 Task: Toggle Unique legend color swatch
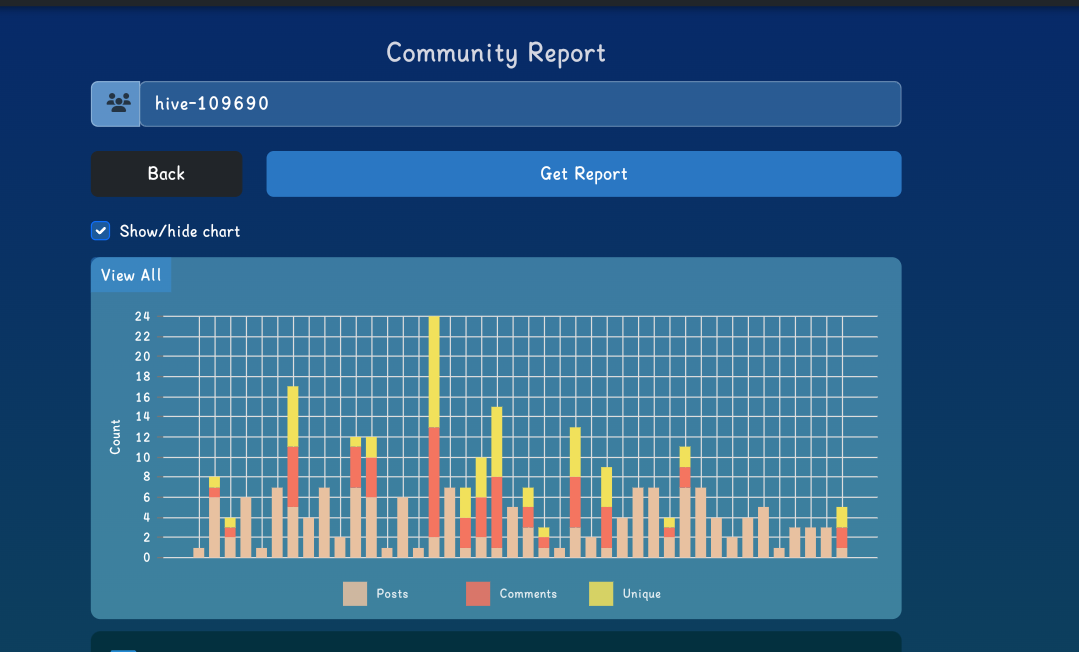tap(601, 593)
